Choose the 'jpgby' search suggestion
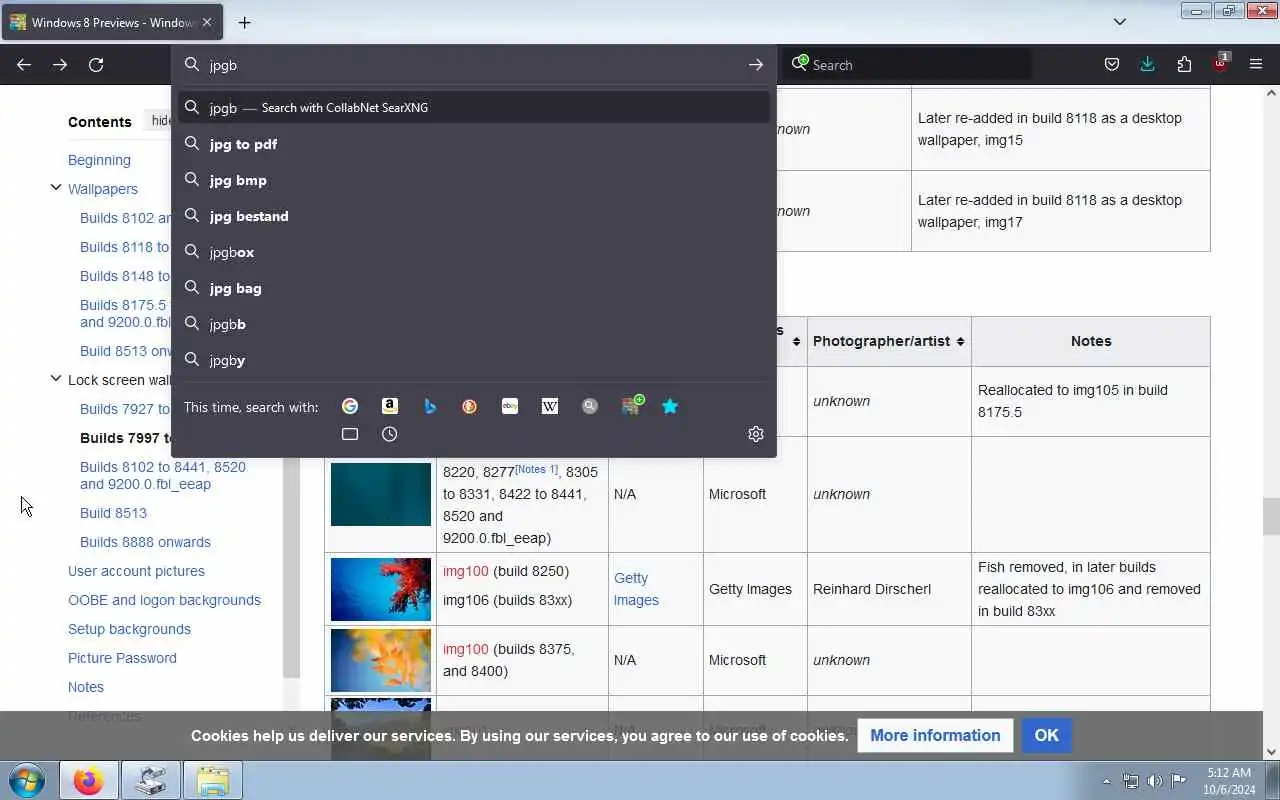 (x=474, y=360)
